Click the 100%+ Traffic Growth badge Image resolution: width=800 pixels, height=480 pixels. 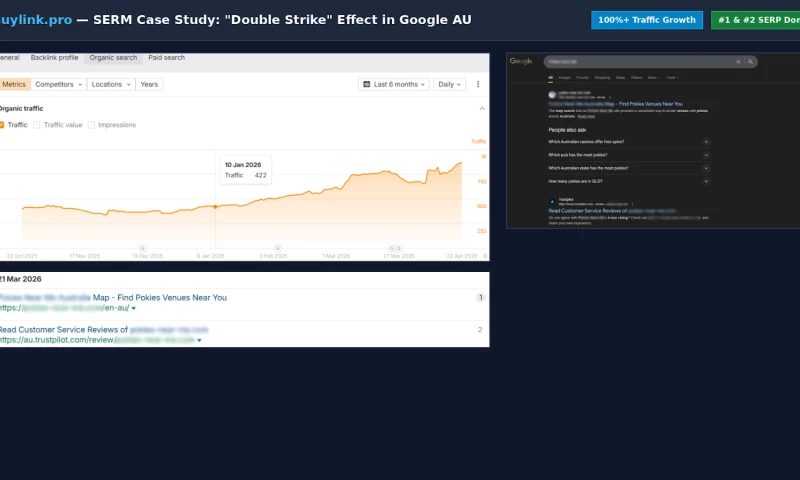(x=646, y=20)
